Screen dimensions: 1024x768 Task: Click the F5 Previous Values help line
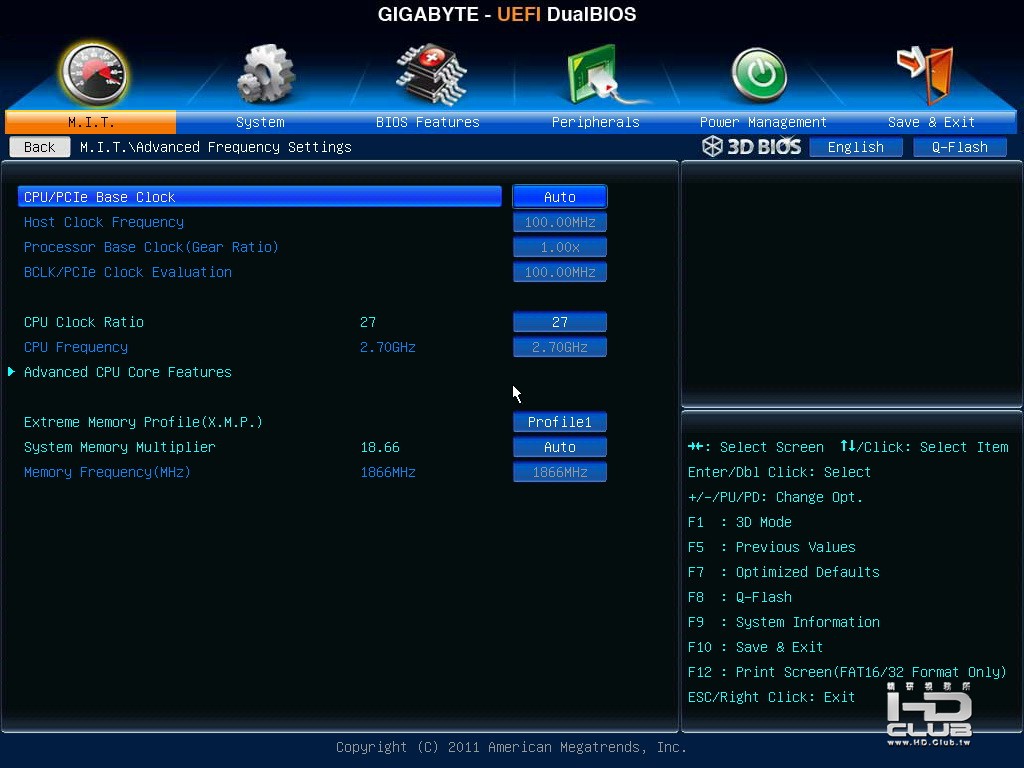[771, 547]
